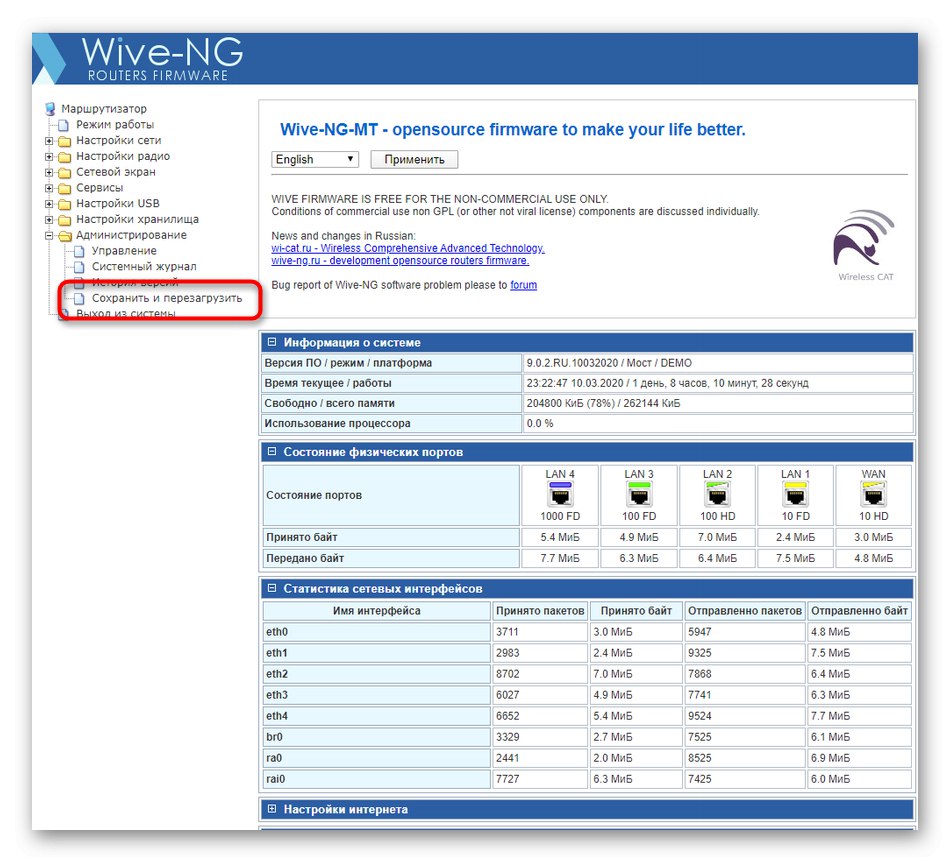Viewport: 950px width, 862px height.
Task: Click the folder icon of Сетевой экран
Action: [64, 173]
